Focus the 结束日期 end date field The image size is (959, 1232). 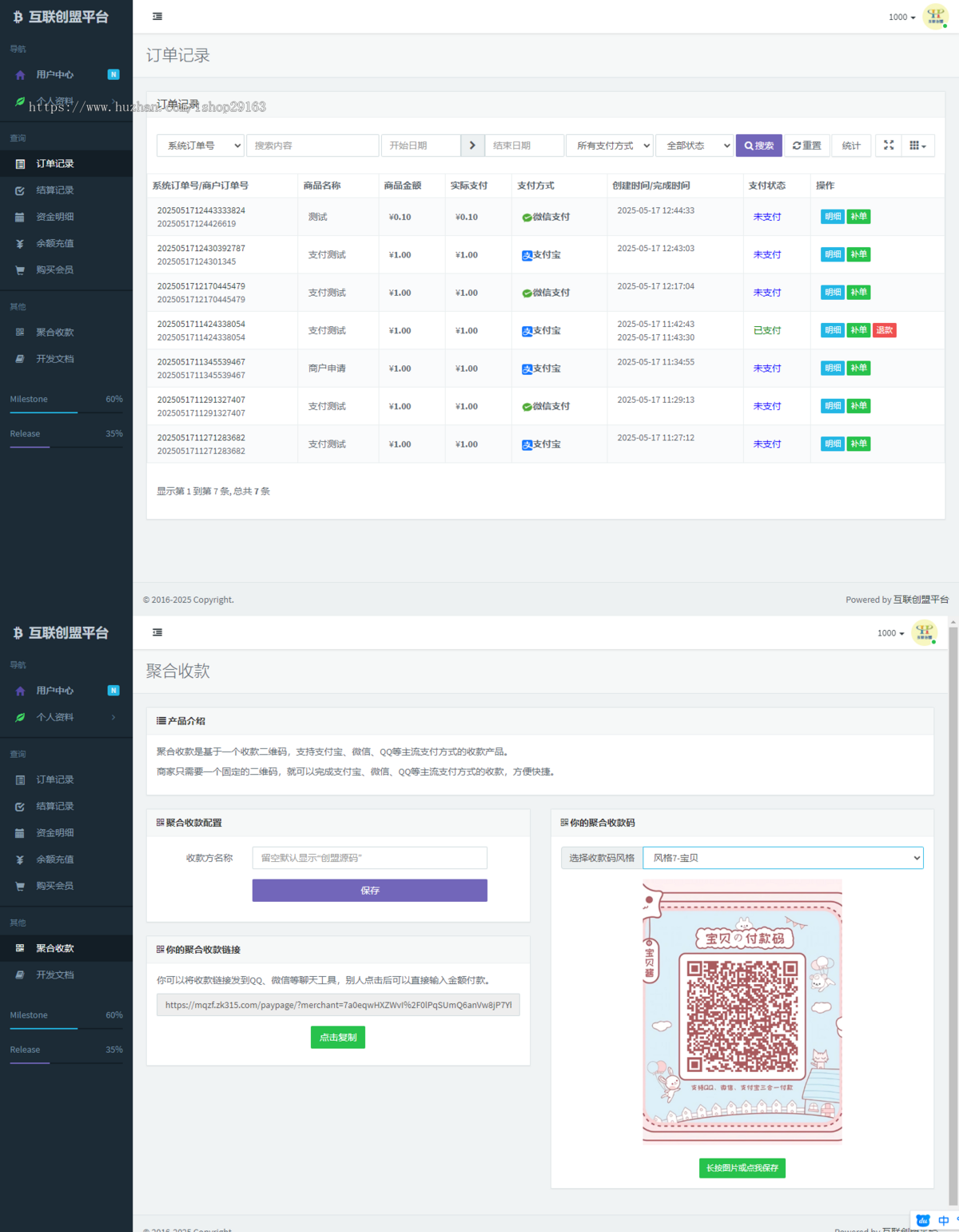pyautogui.click(x=524, y=146)
